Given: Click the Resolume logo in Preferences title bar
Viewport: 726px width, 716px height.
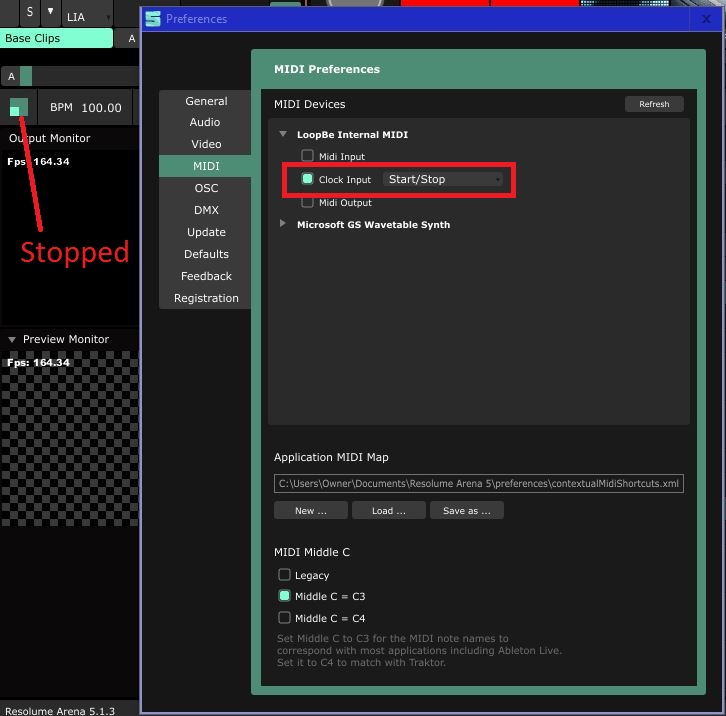Looking at the screenshot, I should pos(152,18).
